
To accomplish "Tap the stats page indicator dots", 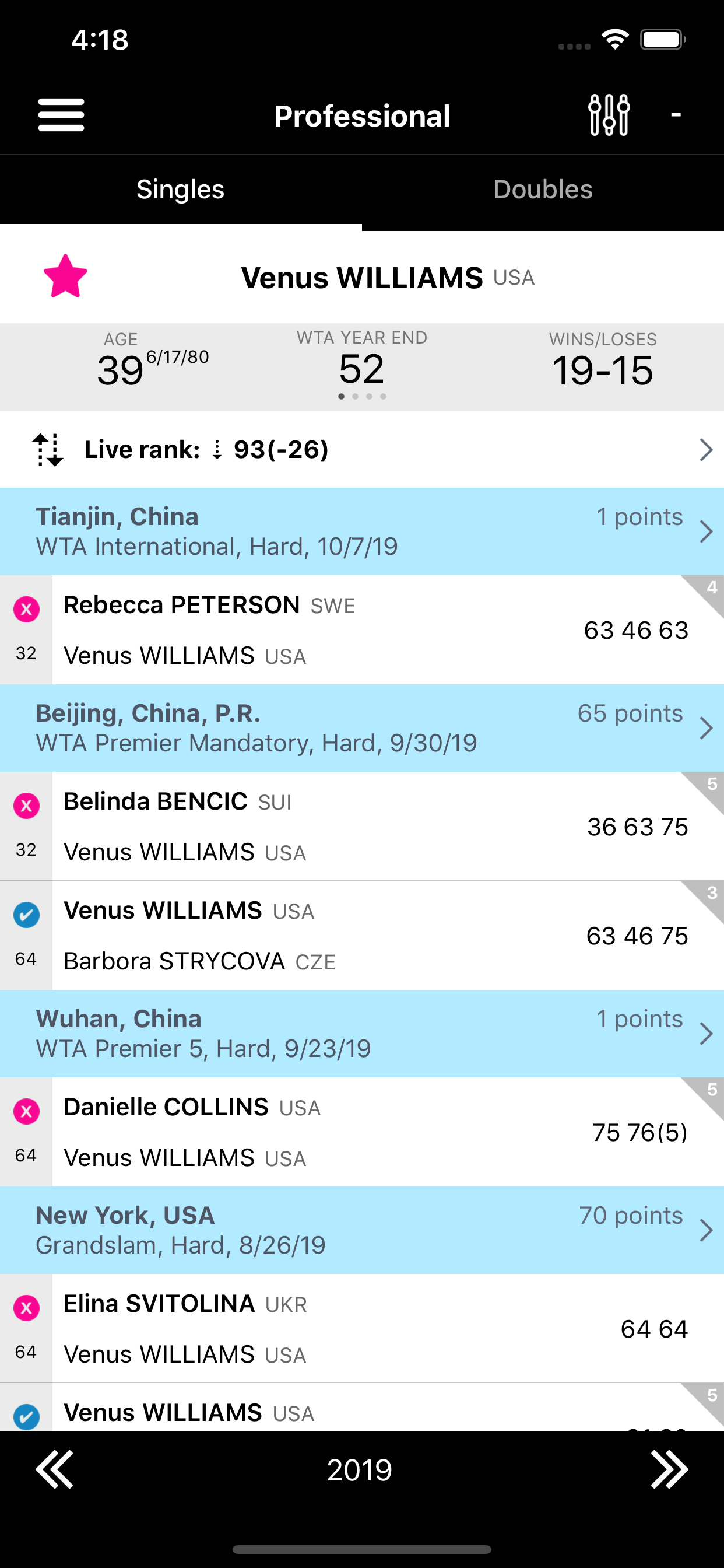I will click(362, 396).
